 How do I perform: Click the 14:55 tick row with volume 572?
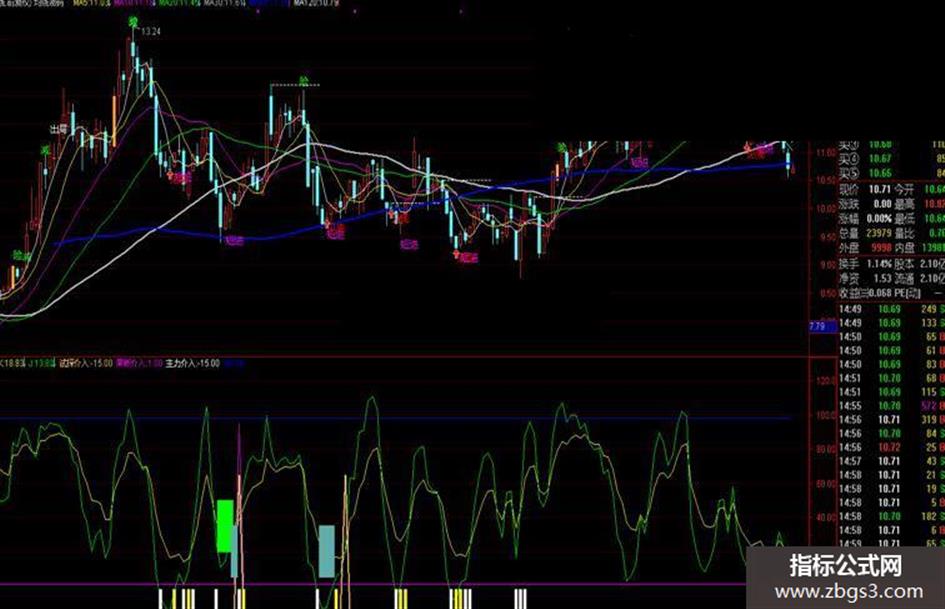[x=892, y=406]
